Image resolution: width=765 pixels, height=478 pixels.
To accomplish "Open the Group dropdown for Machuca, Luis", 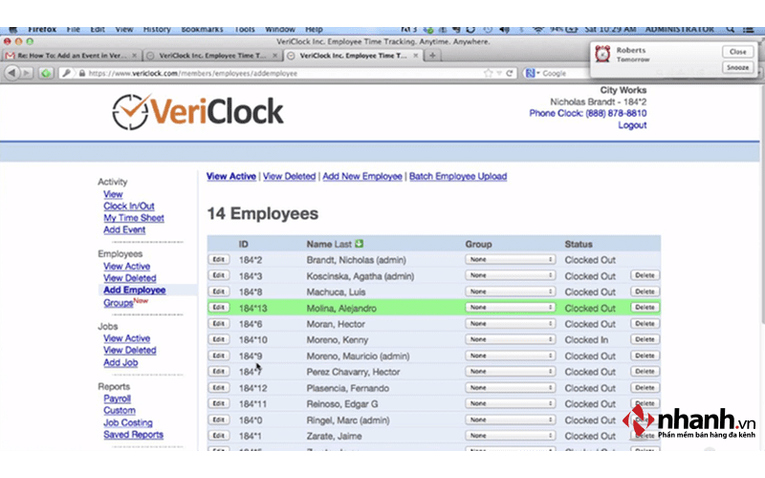I will pos(510,292).
